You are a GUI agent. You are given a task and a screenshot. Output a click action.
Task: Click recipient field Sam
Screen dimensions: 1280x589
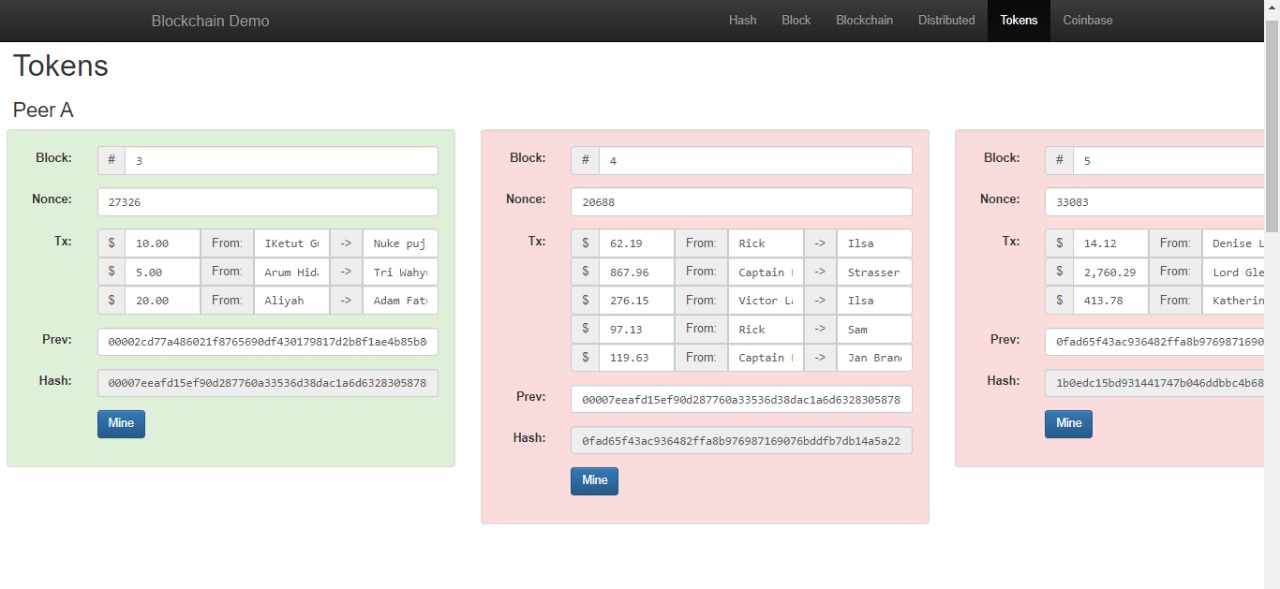click(x=874, y=329)
